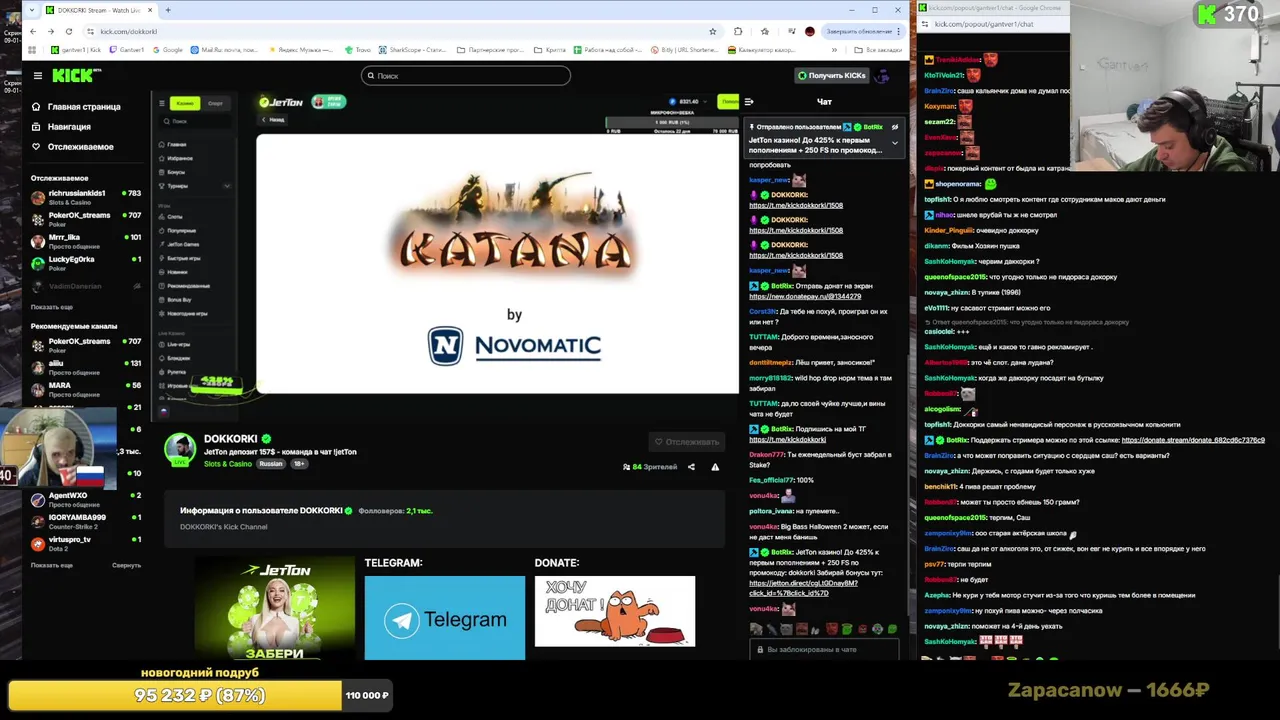Viewport: 1280px width, 720px height.
Task: Click the Slots & Casino category link
Action: click(x=228, y=464)
